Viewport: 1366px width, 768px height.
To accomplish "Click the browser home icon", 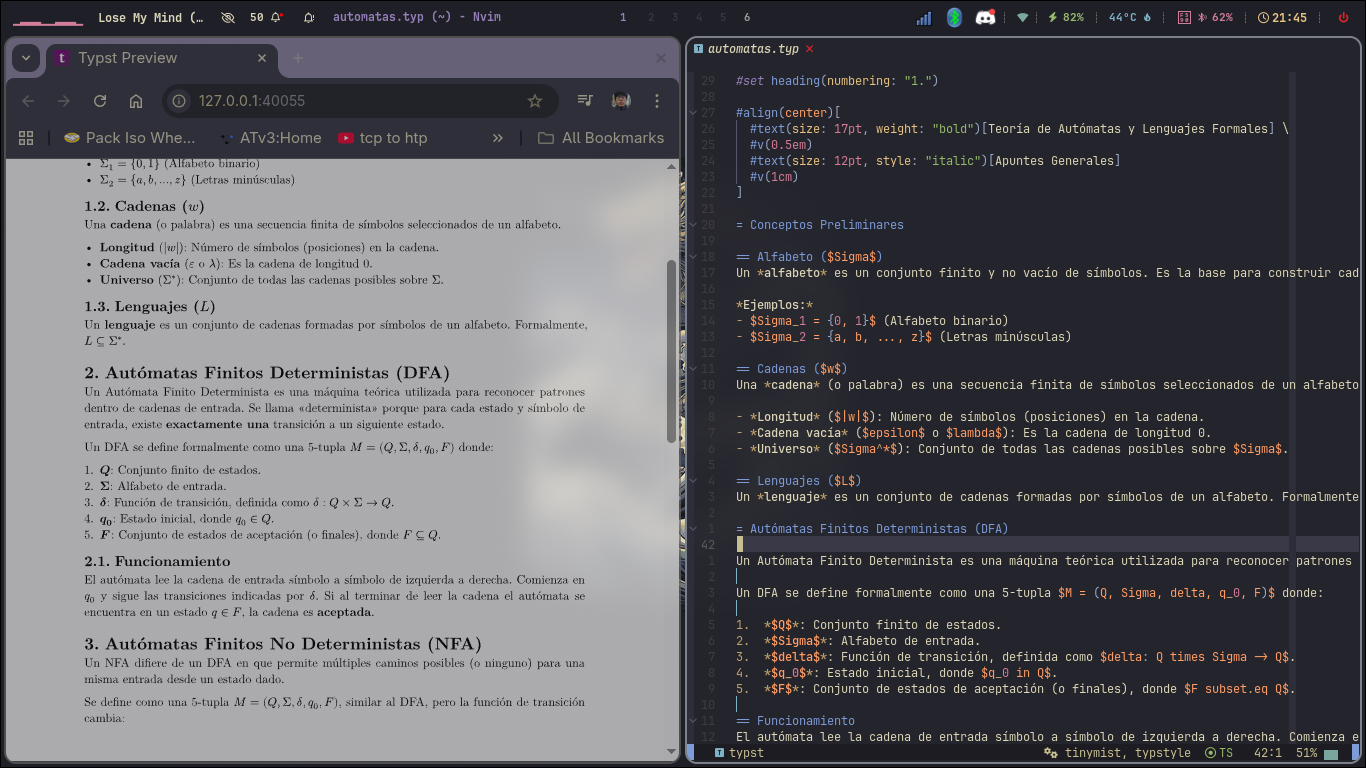I will (x=136, y=100).
